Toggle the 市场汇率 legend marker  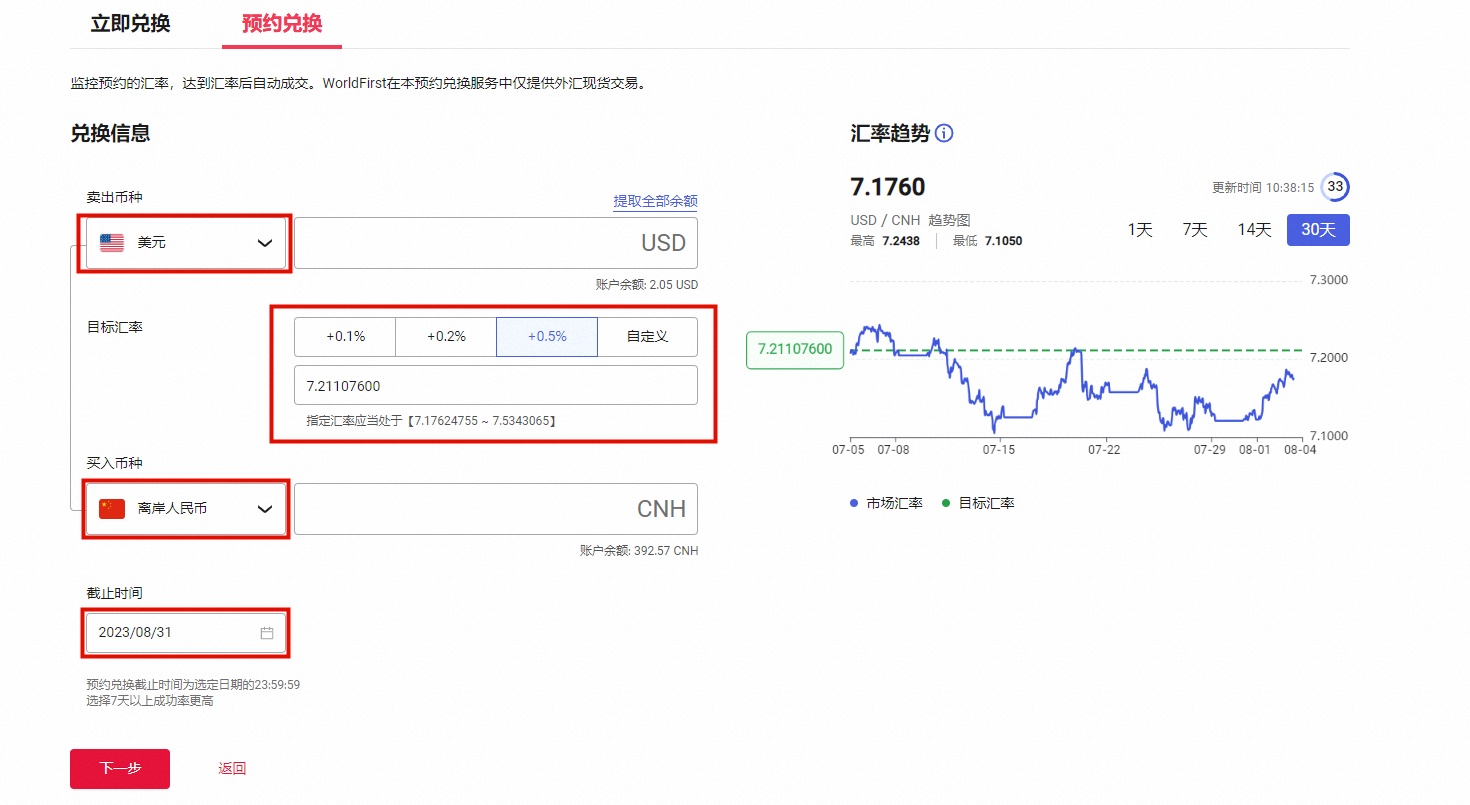point(853,504)
